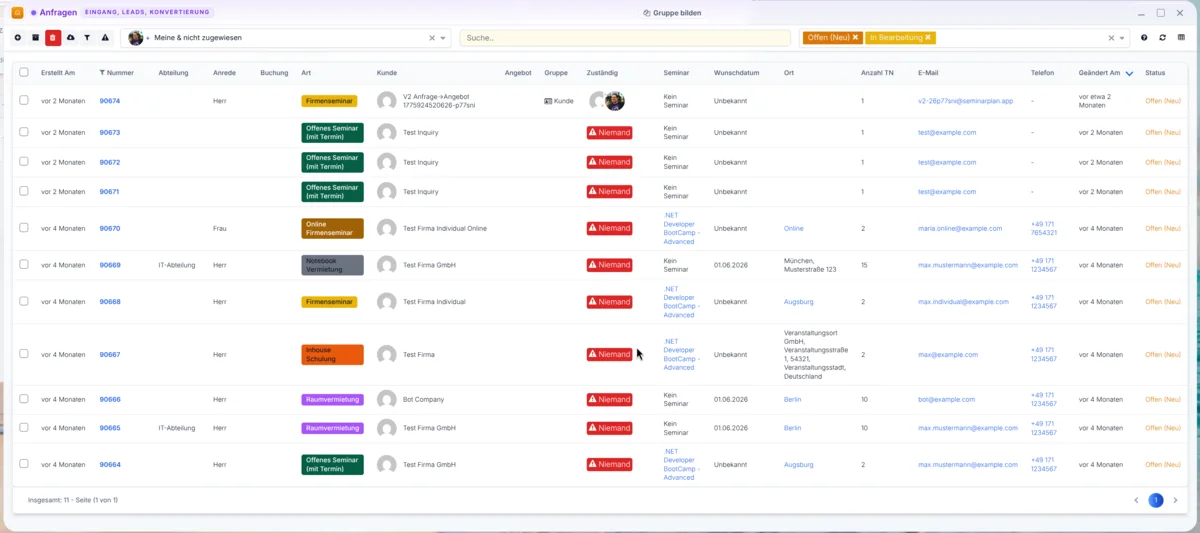The image size is (1200, 533).
Task: Focus the 'Suche...' search field
Action: pos(623,38)
